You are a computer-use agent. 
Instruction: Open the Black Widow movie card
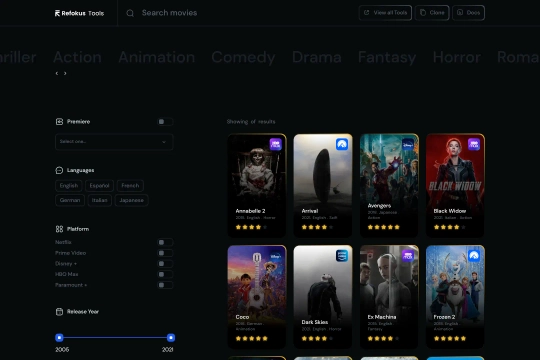coord(455,185)
